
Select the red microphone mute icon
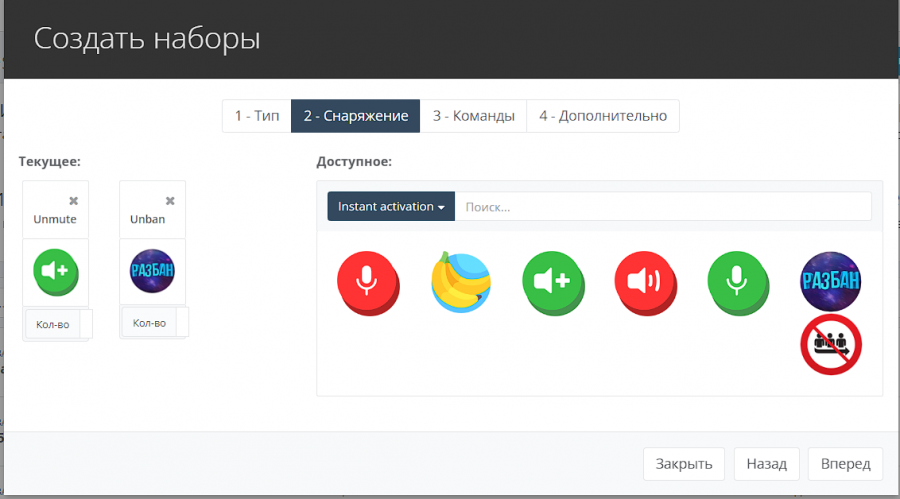(367, 281)
